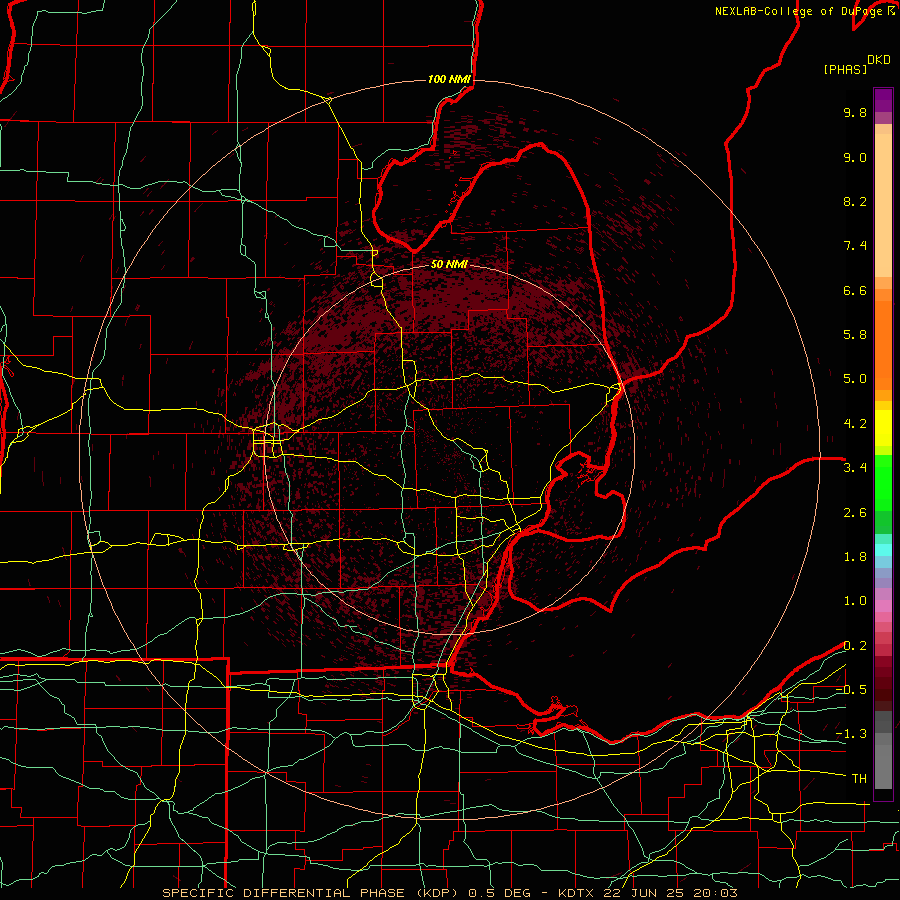Click the 5.8 color scale value

[855, 335]
